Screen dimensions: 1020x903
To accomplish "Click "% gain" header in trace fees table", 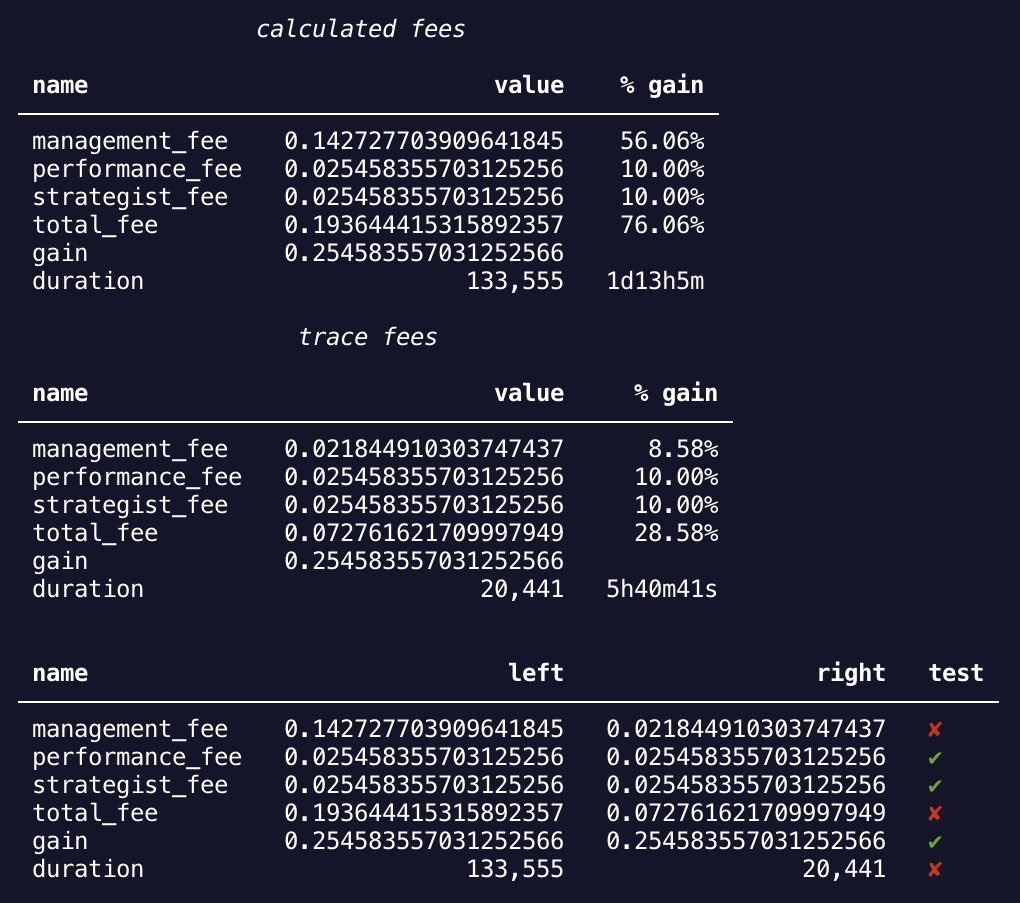I will 676,393.
